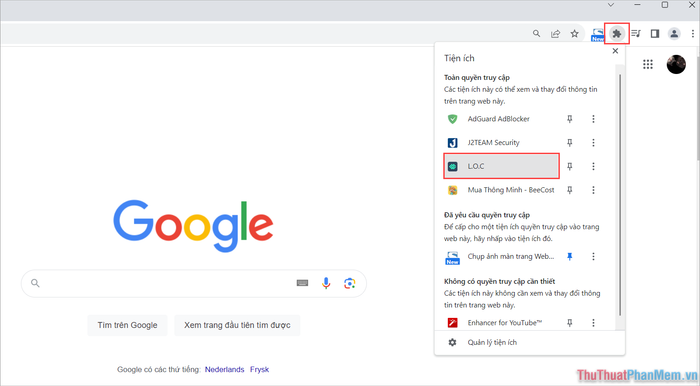Open the Extensions puzzle icon in toolbar
This screenshot has height=386, width=700.
pyautogui.click(x=617, y=33)
